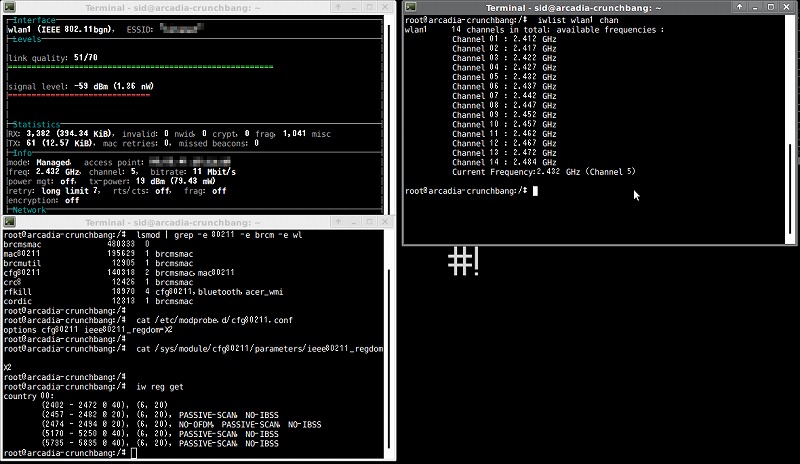Click the 'options cfg80211 ieee80211_regdom=X2' line
Viewport: 800px width, 464px height.
click(x=88, y=330)
